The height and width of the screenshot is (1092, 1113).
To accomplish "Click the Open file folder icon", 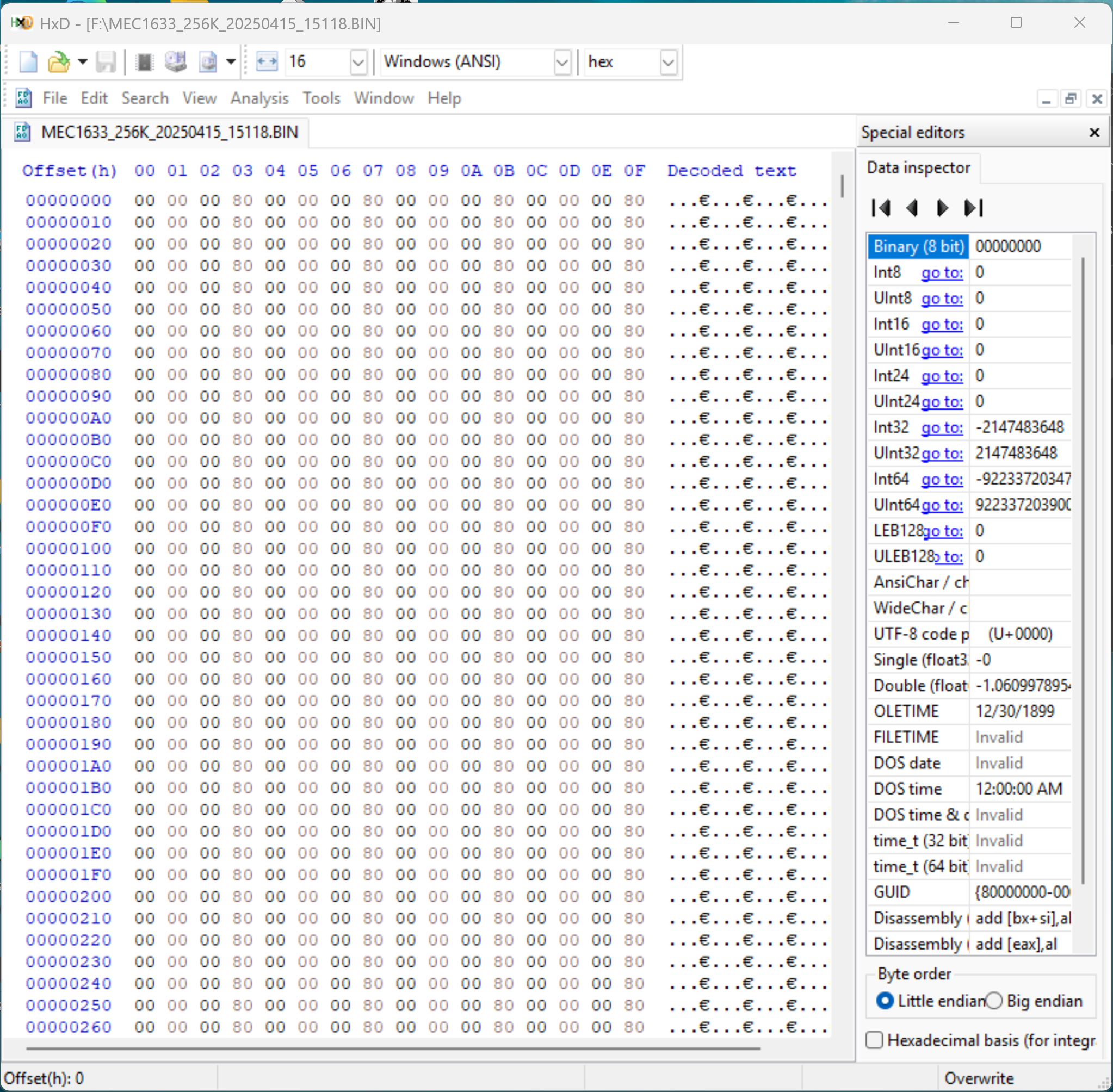I will 58,62.
